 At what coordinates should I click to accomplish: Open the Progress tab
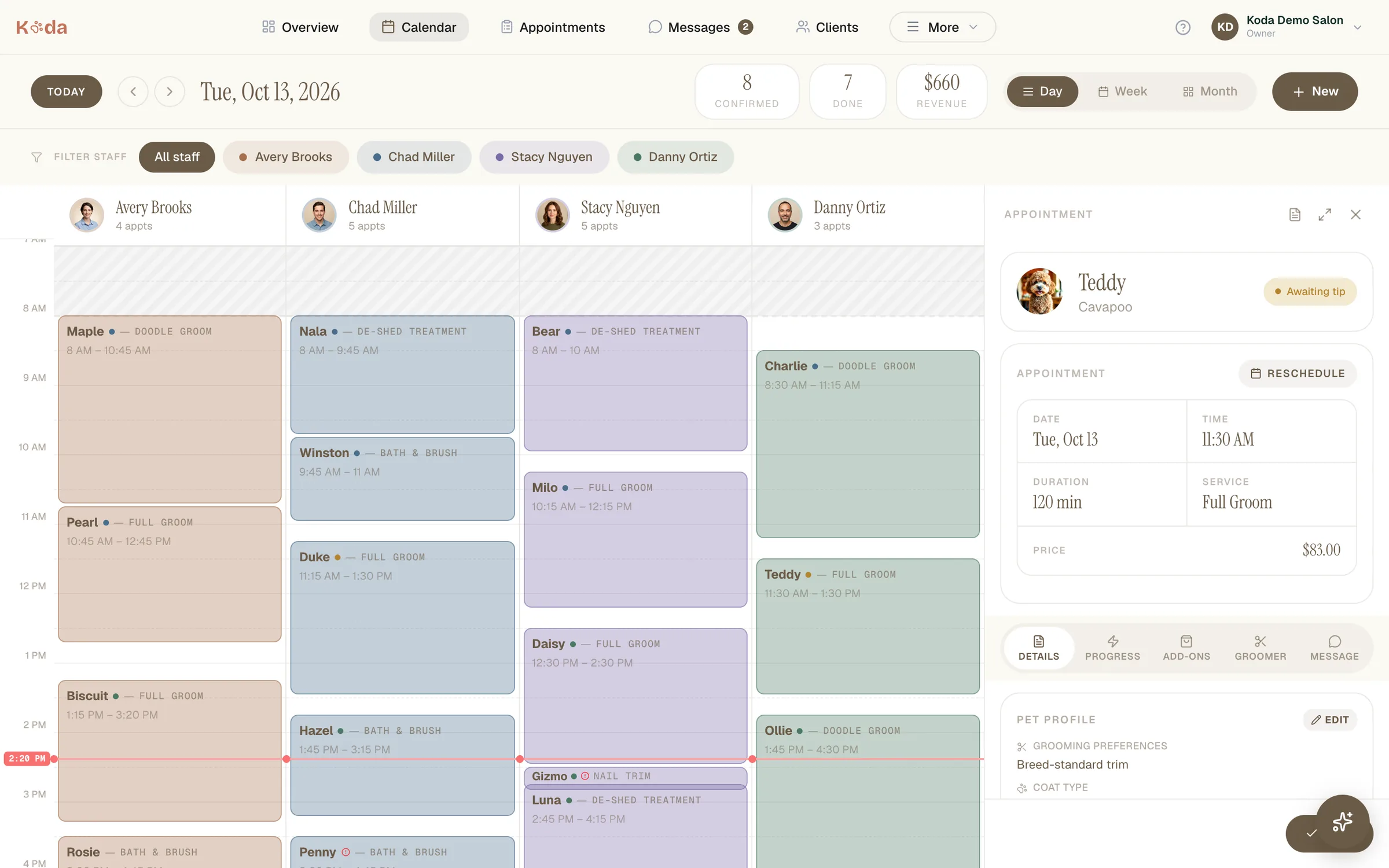click(1112, 648)
